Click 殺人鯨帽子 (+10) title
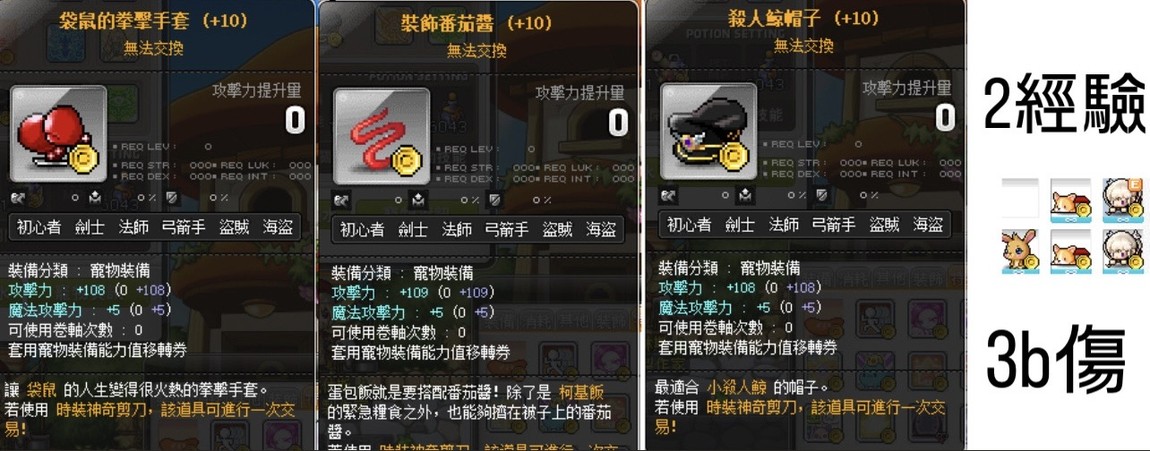Screen dimensions: 1150x451 [802, 18]
